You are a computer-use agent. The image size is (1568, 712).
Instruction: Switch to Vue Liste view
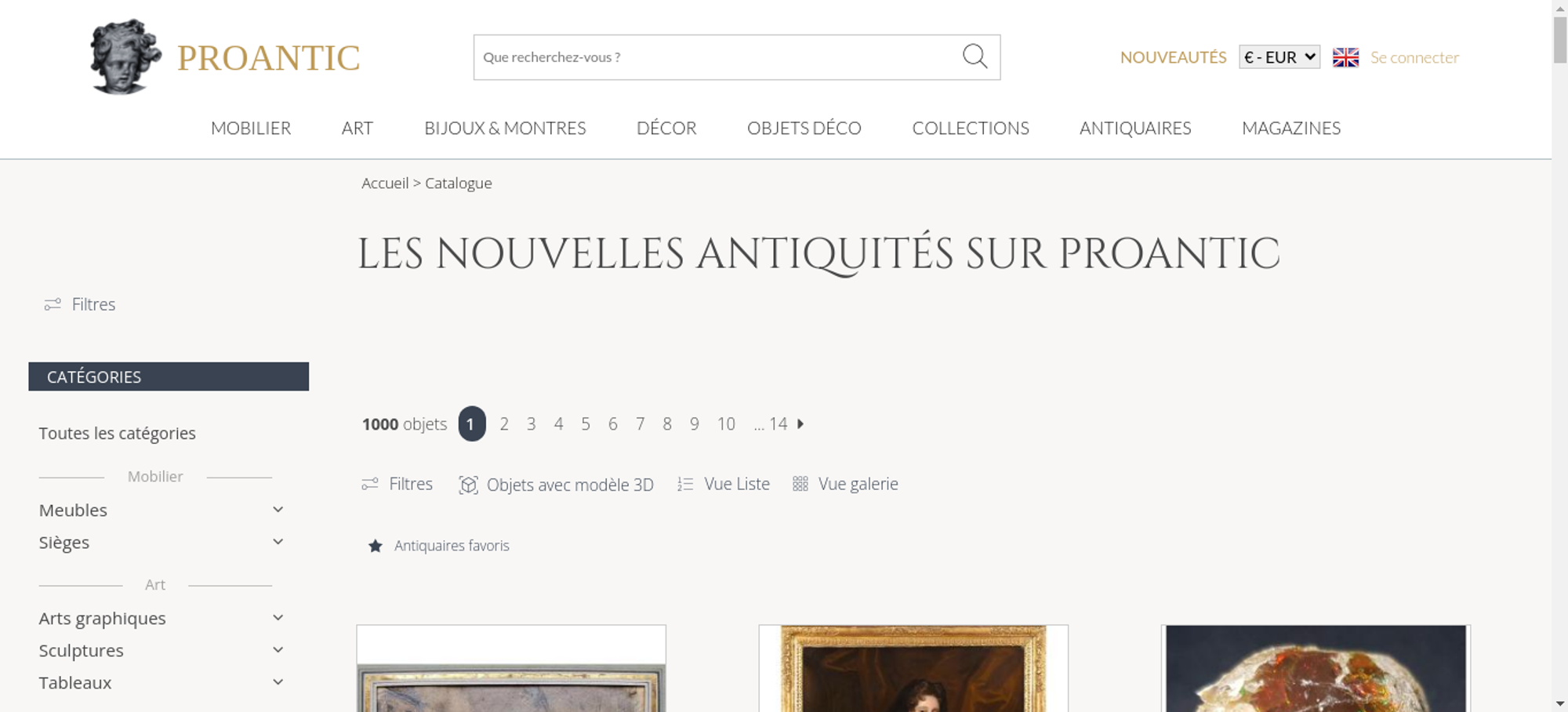point(724,484)
